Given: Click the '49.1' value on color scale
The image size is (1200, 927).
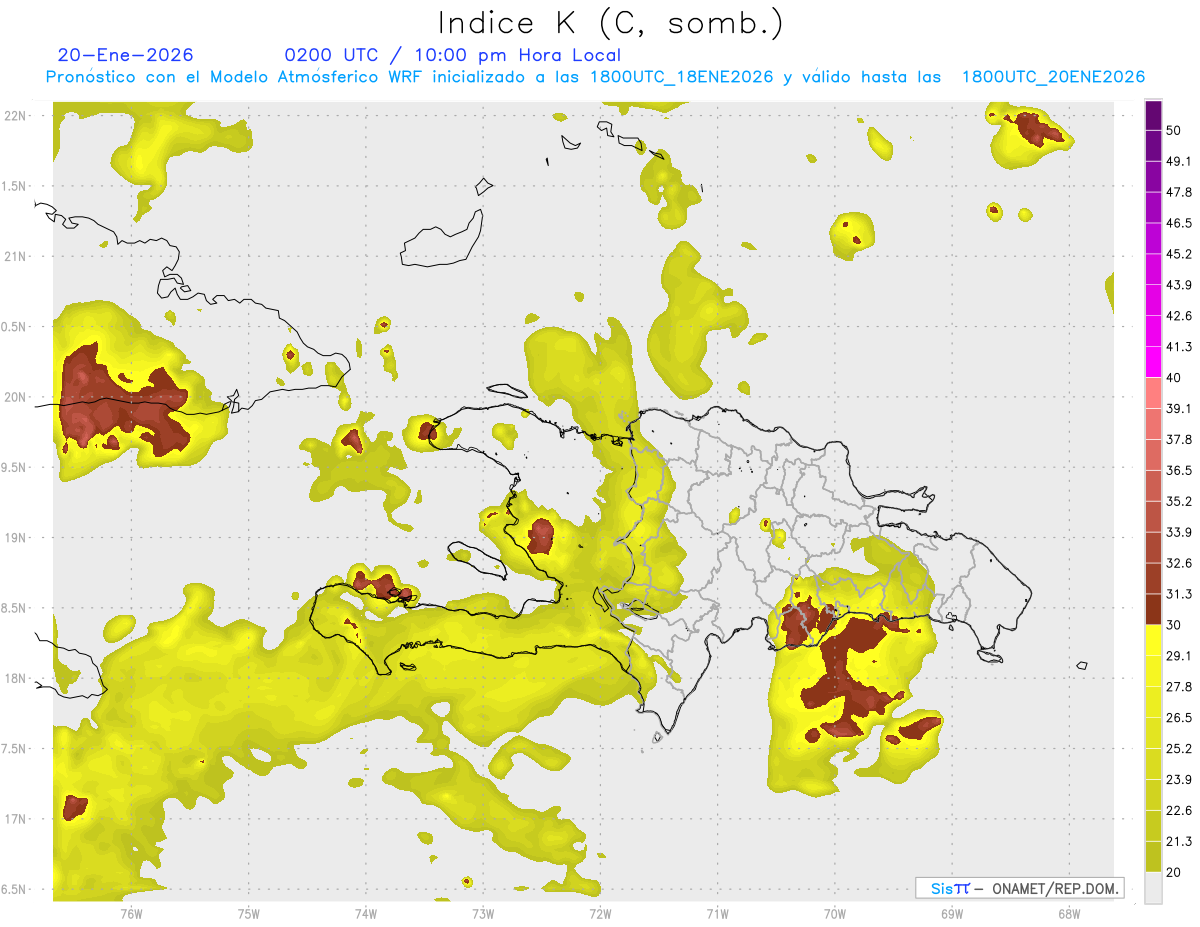Looking at the screenshot, I should (x=1179, y=161).
